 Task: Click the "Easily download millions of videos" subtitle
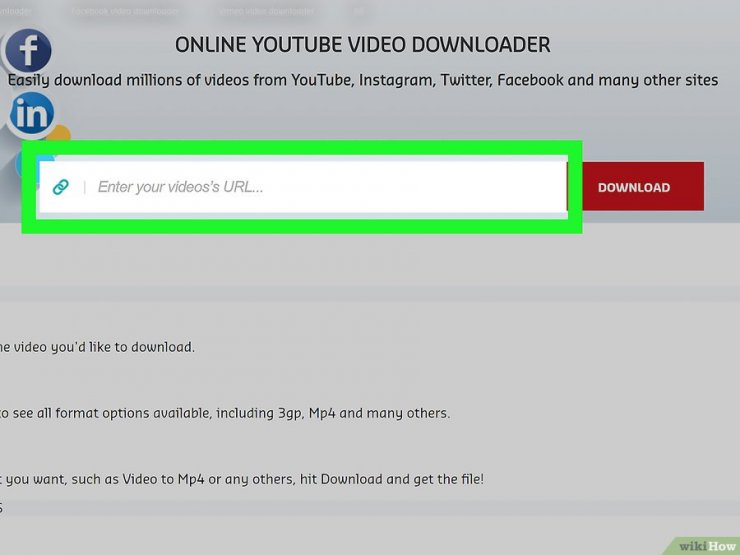point(362,80)
